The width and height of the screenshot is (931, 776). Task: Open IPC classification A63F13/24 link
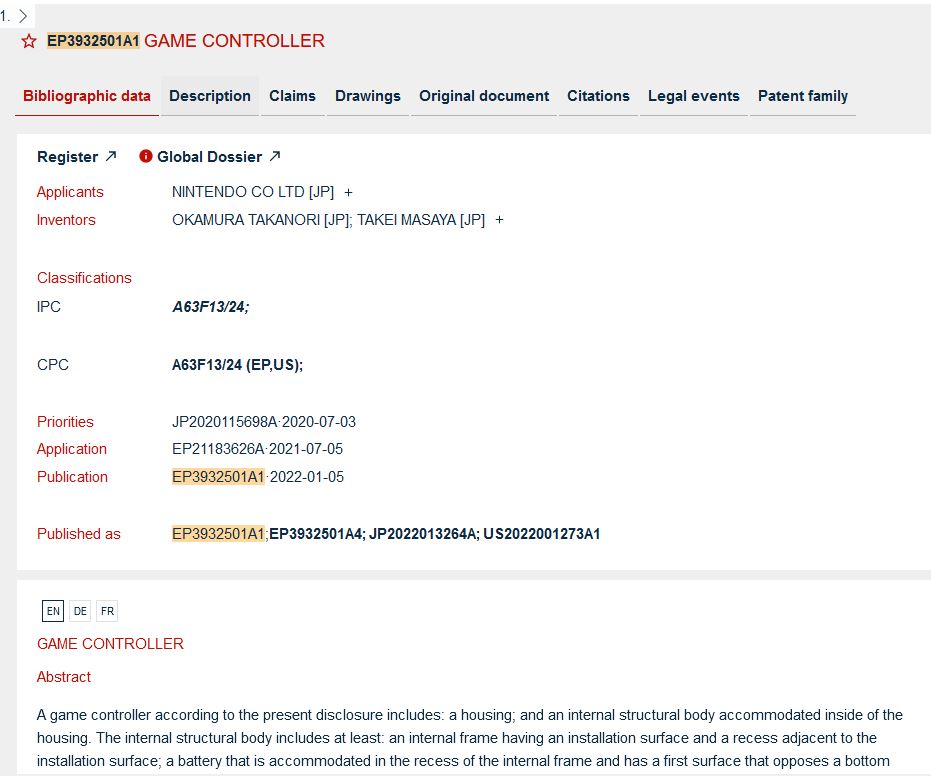(x=209, y=307)
